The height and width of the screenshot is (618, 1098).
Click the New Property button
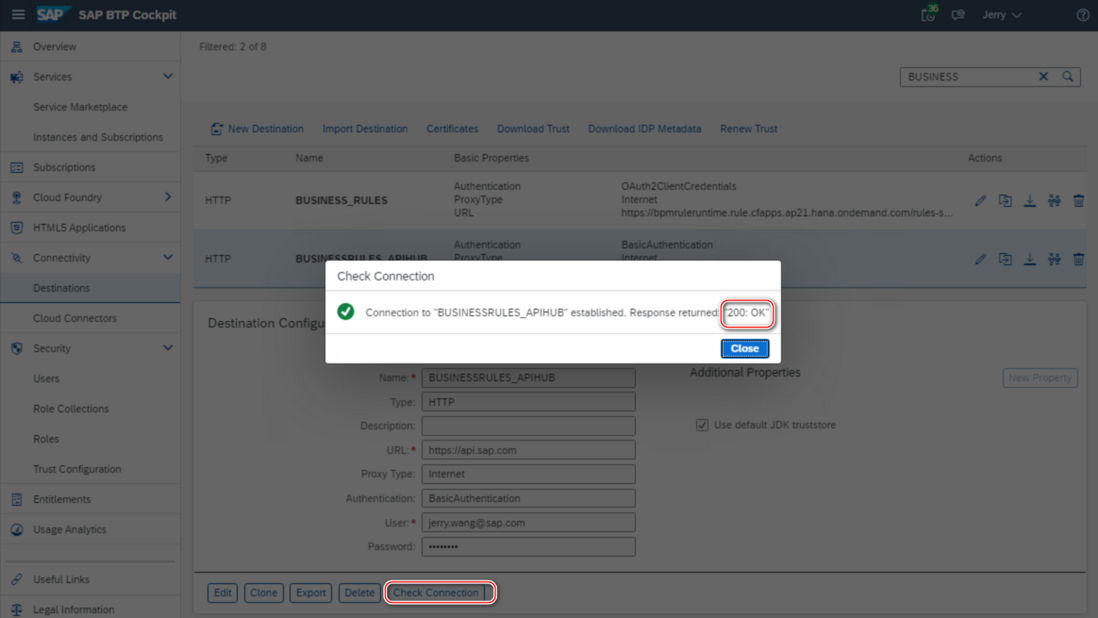click(x=1040, y=378)
